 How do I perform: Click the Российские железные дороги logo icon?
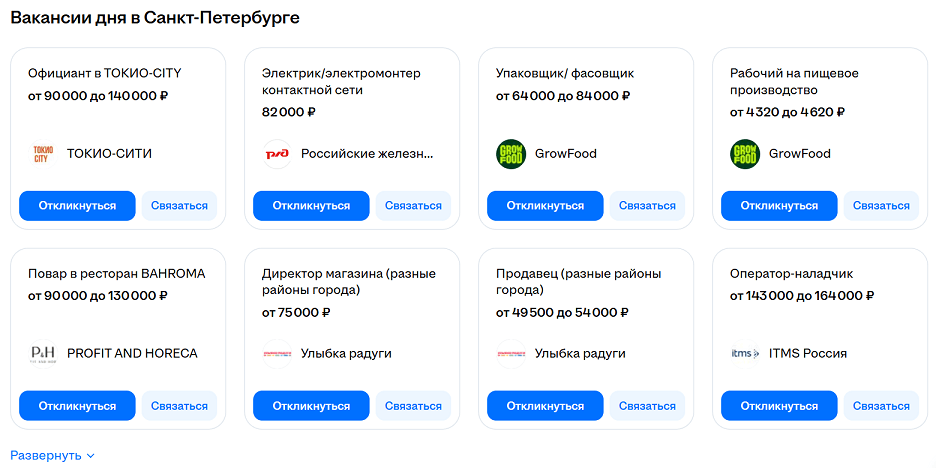276,154
